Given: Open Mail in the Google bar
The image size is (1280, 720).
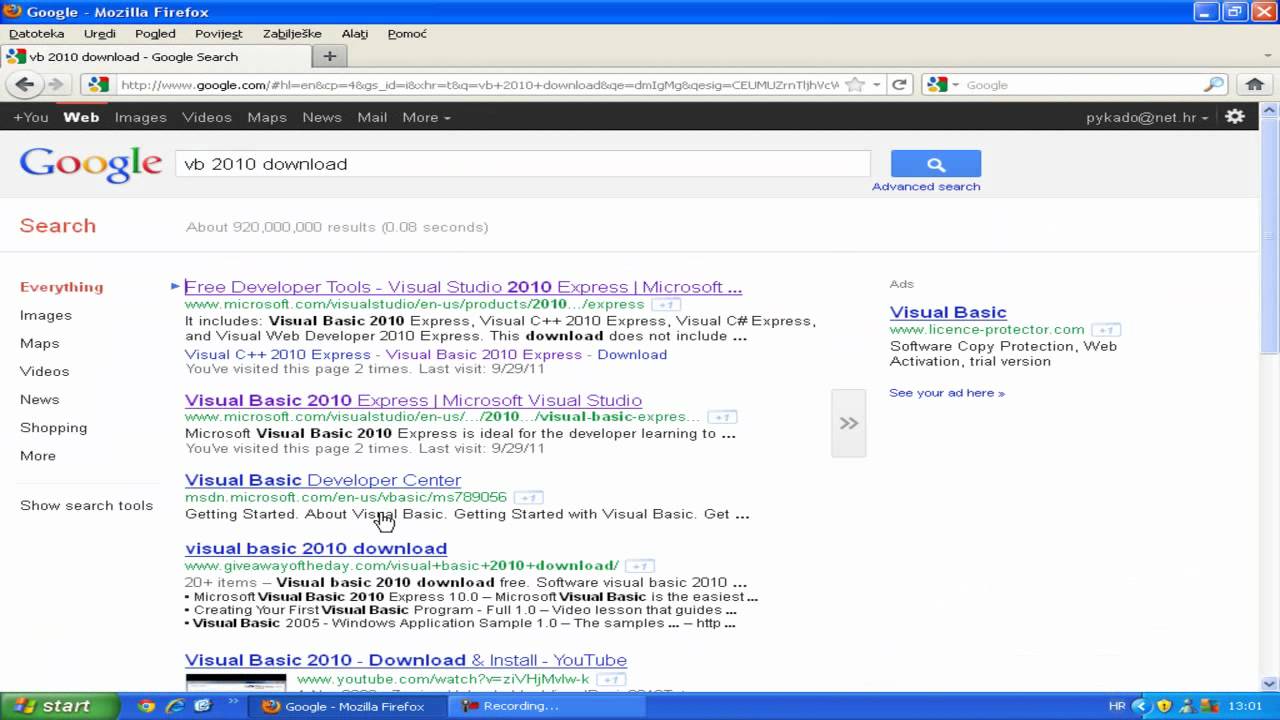Looking at the screenshot, I should click(x=372, y=117).
